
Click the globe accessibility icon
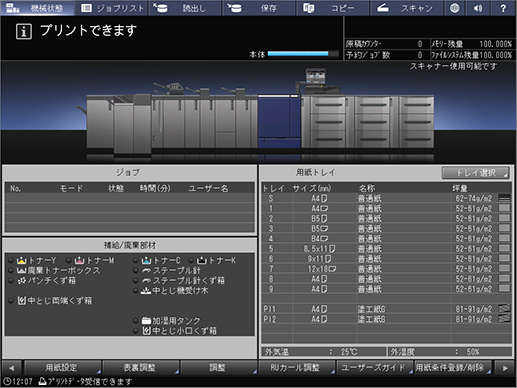[455, 8]
